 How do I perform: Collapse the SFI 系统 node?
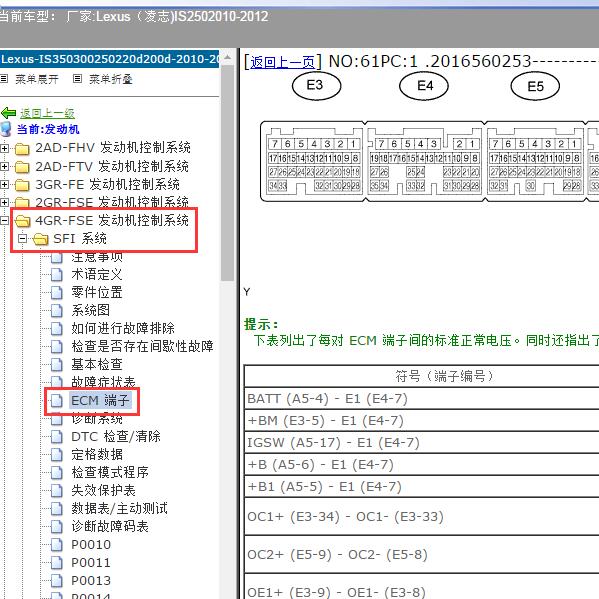23,239
